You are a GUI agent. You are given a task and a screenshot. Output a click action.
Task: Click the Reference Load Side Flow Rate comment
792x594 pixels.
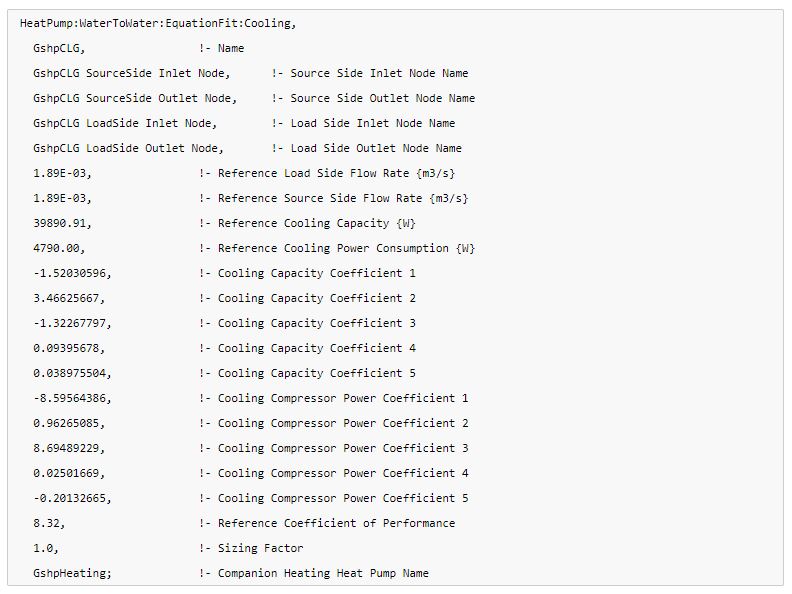(327, 173)
